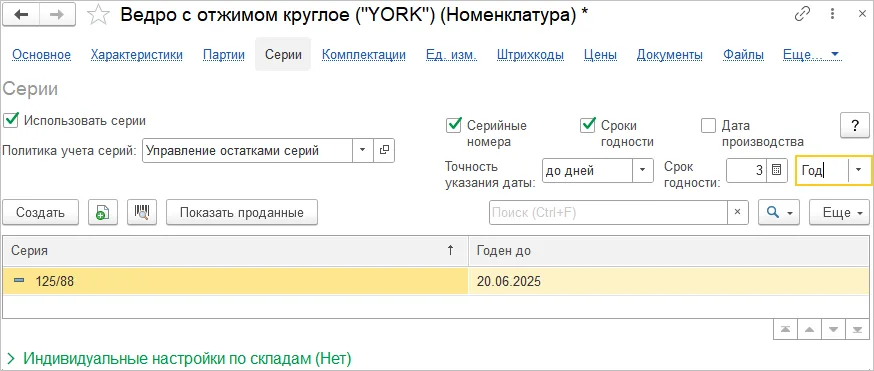Enable the Дата производства checkbox

pos(708,126)
